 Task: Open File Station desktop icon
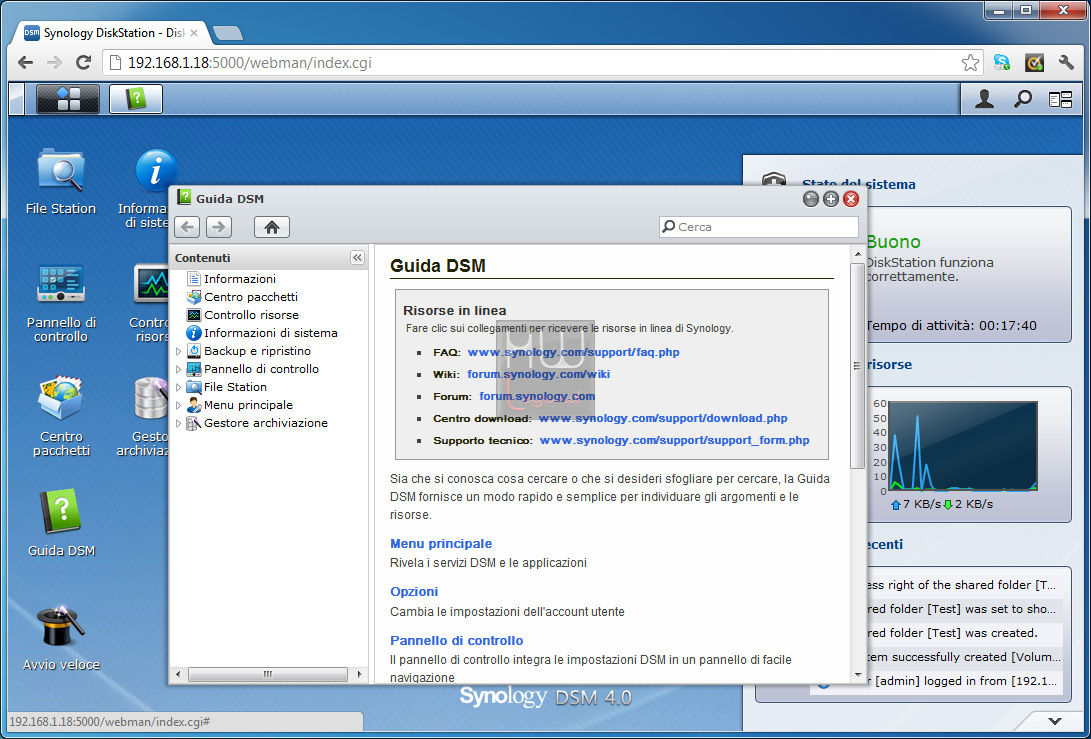click(x=61, y=182)
